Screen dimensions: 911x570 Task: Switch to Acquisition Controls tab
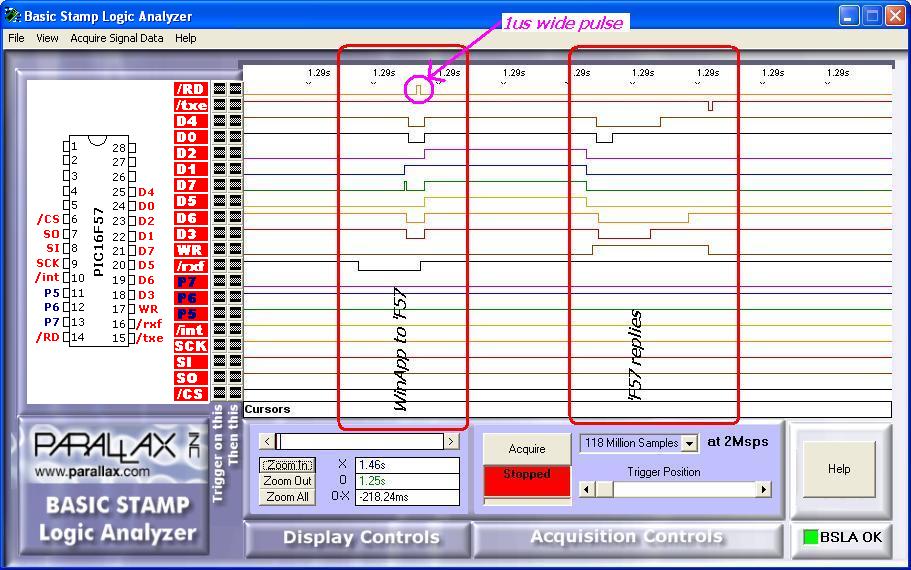point(627,537)
